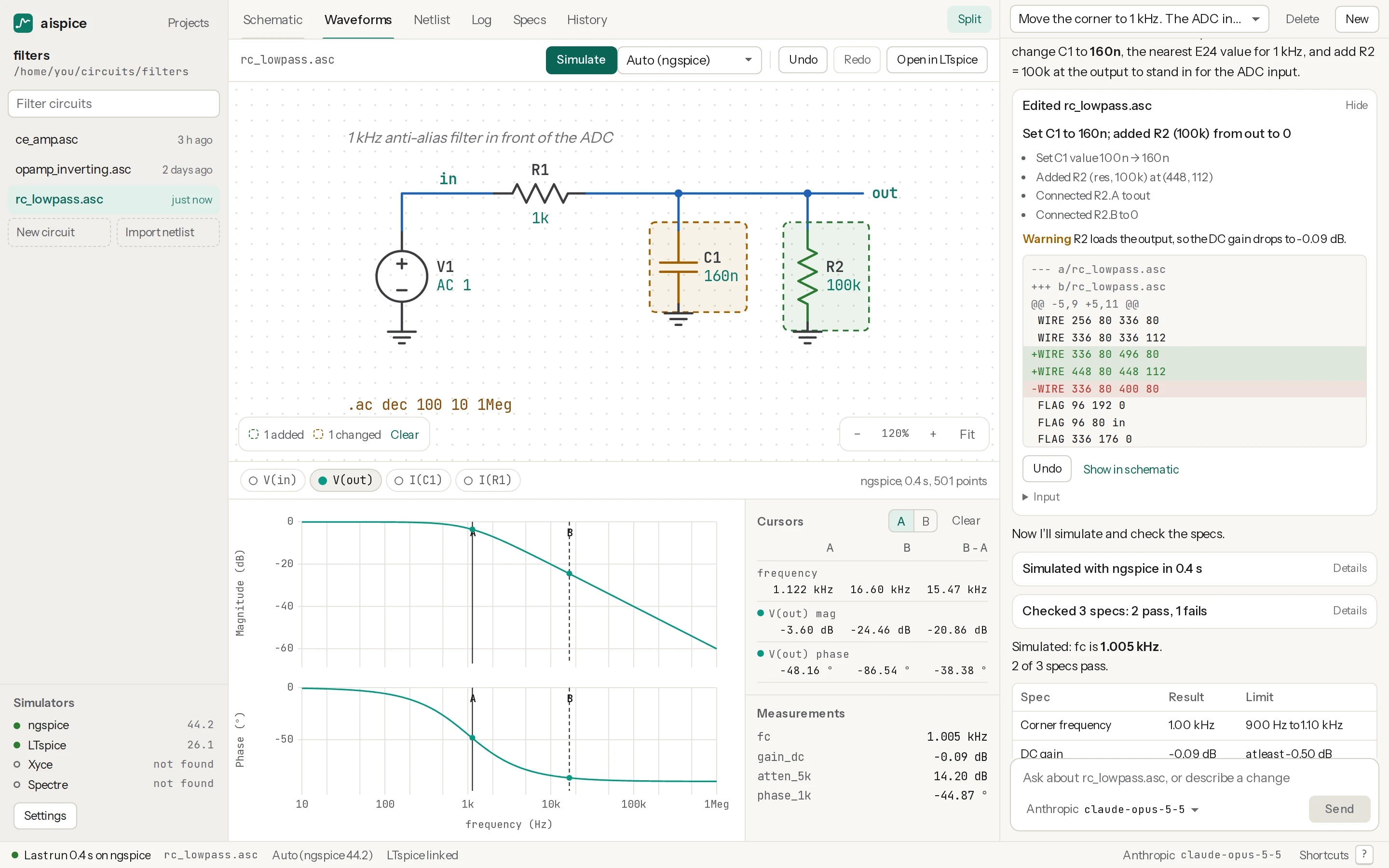1389x868 pixels.
Task: Select the V1 voltage source symbol
Action: 402,276
